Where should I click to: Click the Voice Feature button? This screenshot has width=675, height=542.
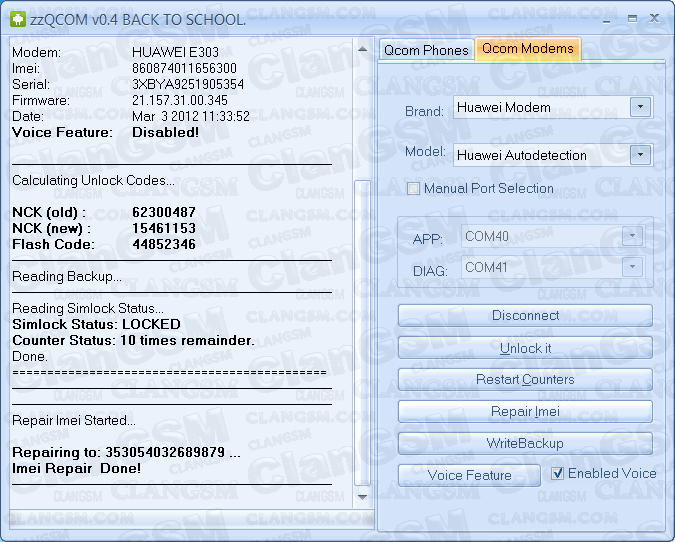point(469,475)
